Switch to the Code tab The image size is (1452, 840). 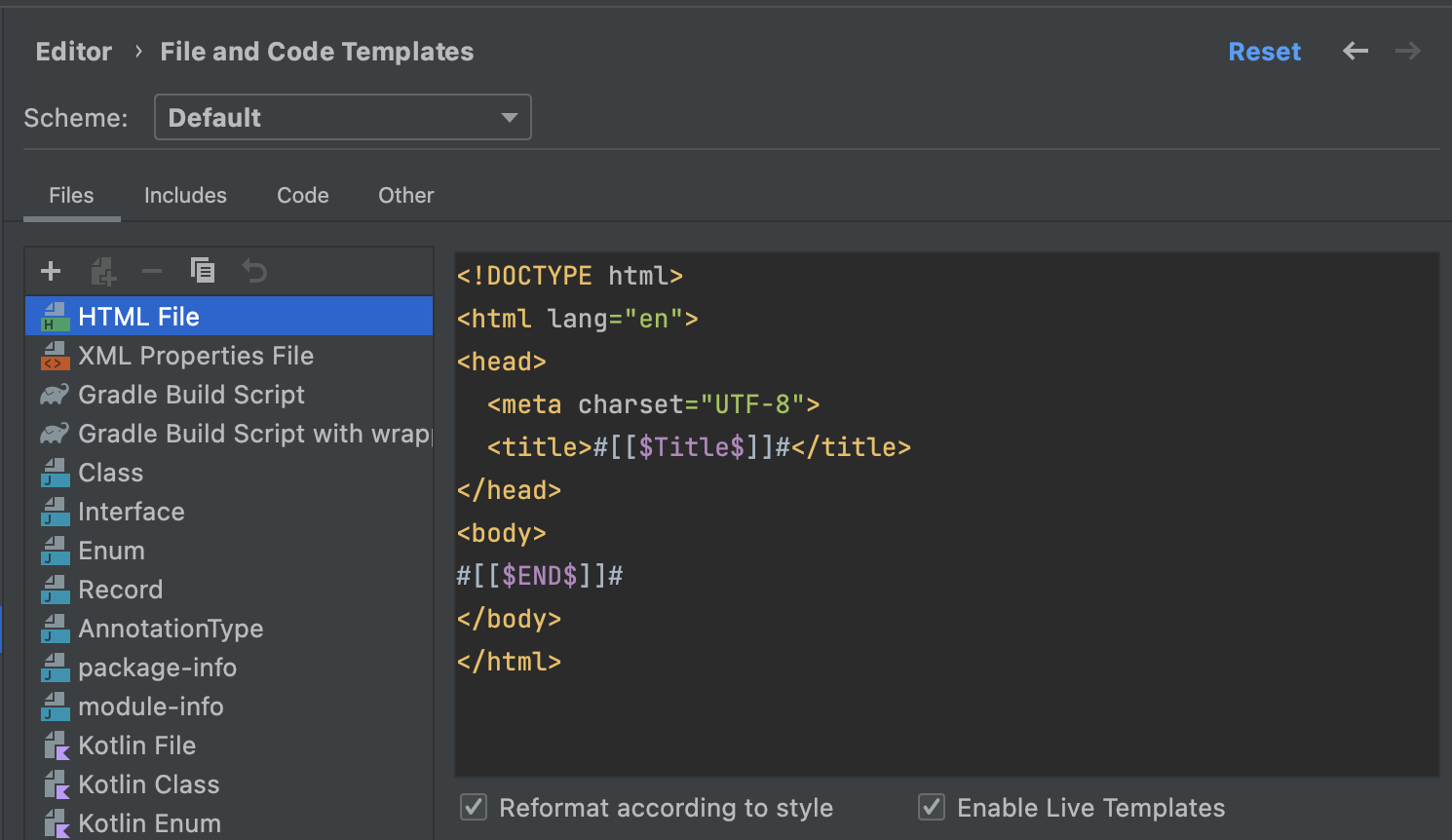coord(302,195)
